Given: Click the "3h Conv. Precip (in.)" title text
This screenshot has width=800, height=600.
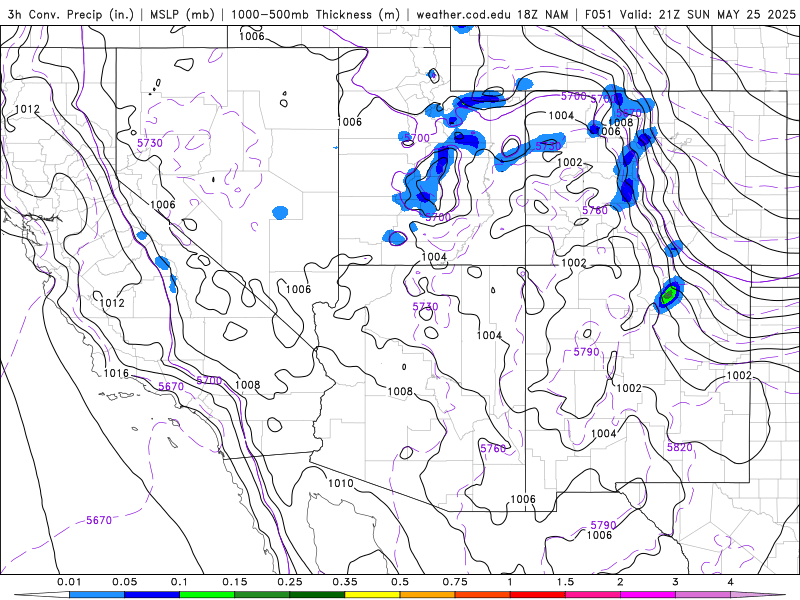Looking at the screenshot, I should [x=71, y=14].
